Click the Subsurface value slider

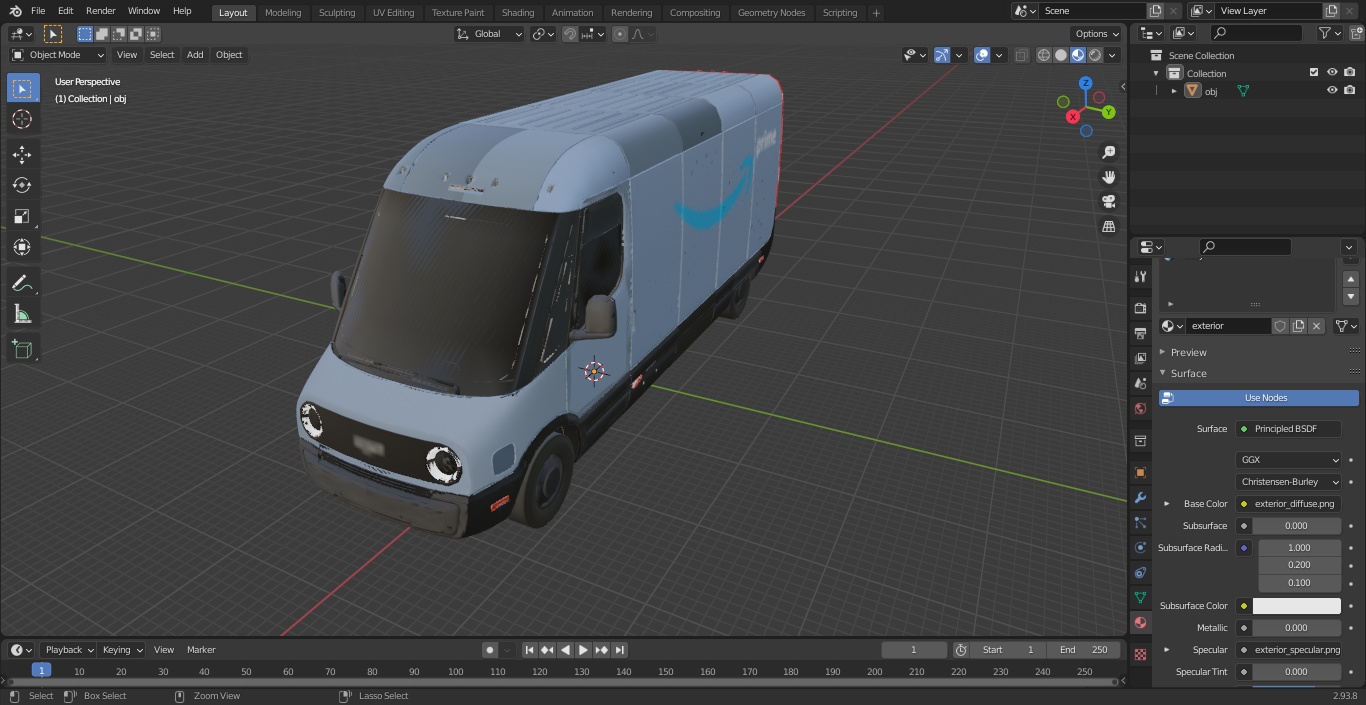click(x=1297, y=526)
